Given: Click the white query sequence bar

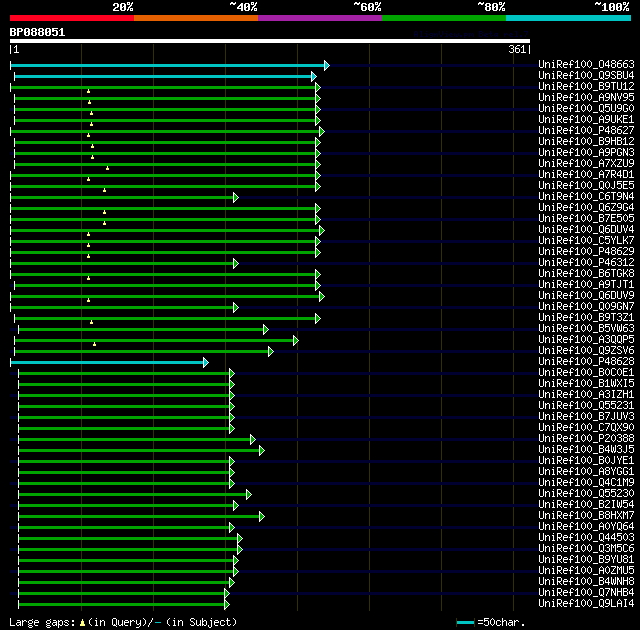Looking at the screenshot, I should (x=270, y=41).
